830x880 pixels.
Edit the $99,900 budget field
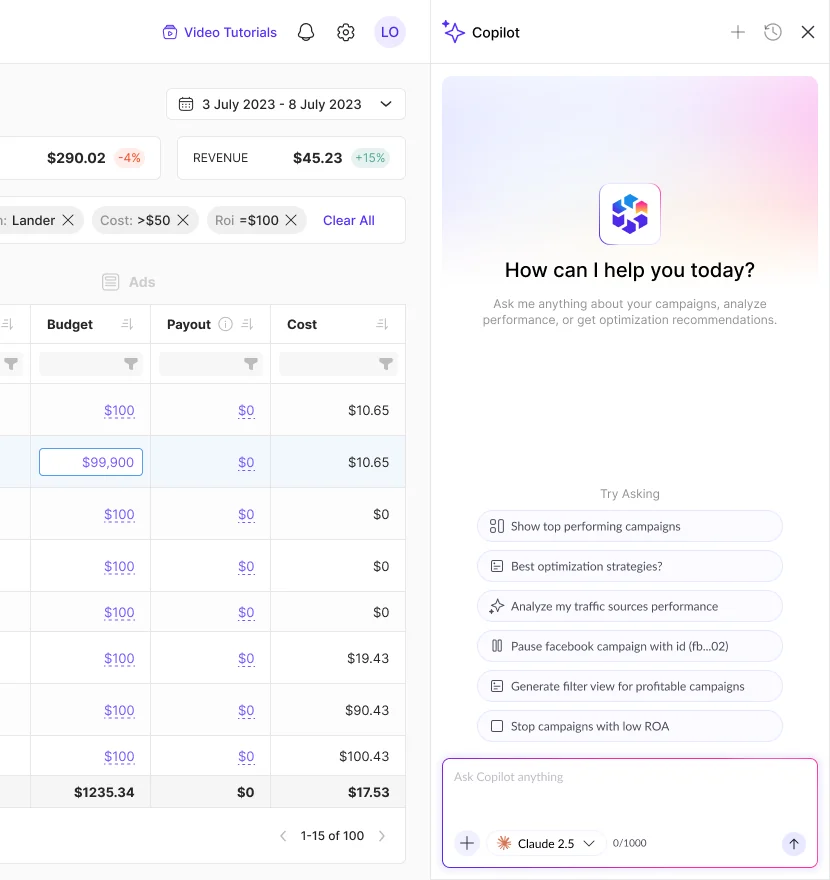pos(91,462)
